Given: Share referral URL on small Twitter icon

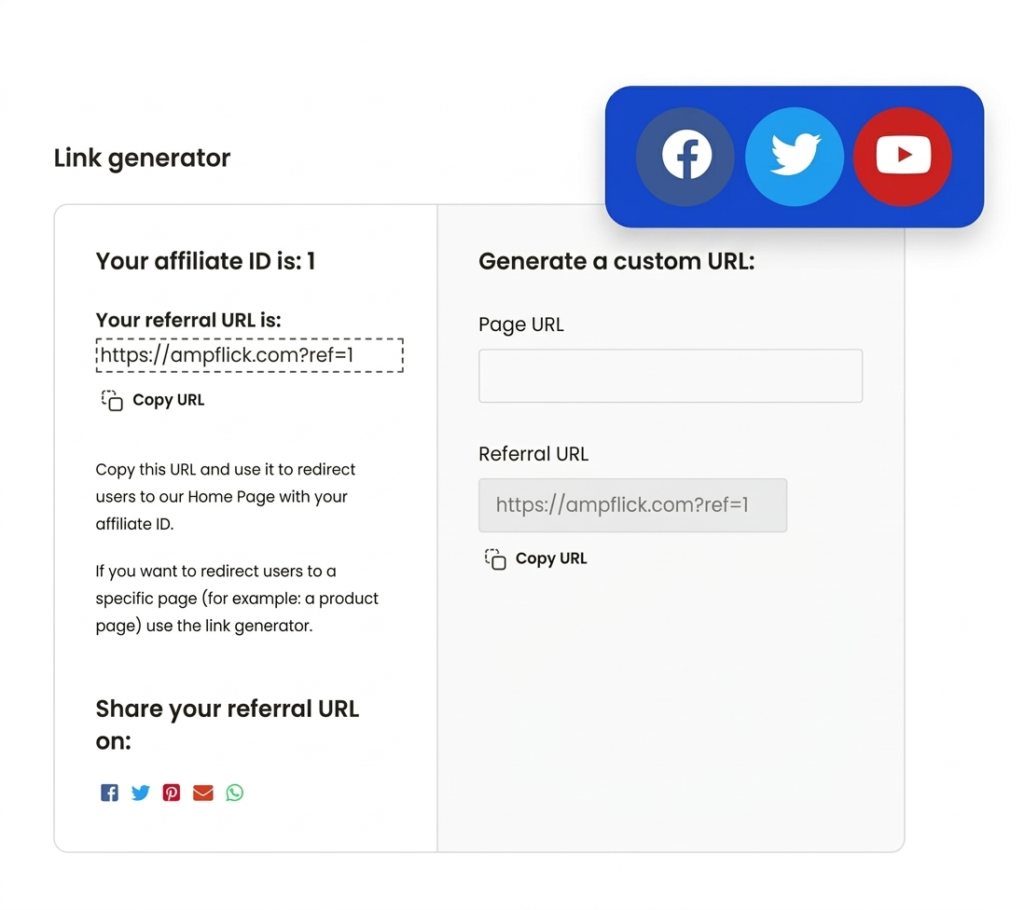Looking at the screenshot, I should click(x=141, y=793).
